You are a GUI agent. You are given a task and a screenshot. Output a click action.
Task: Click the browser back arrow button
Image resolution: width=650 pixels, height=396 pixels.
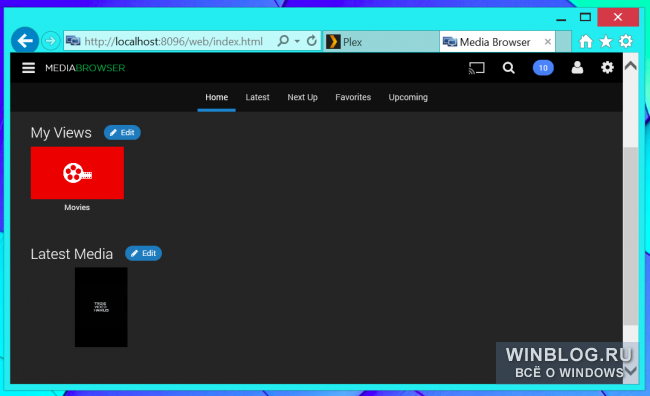click(x=25, y=41)
